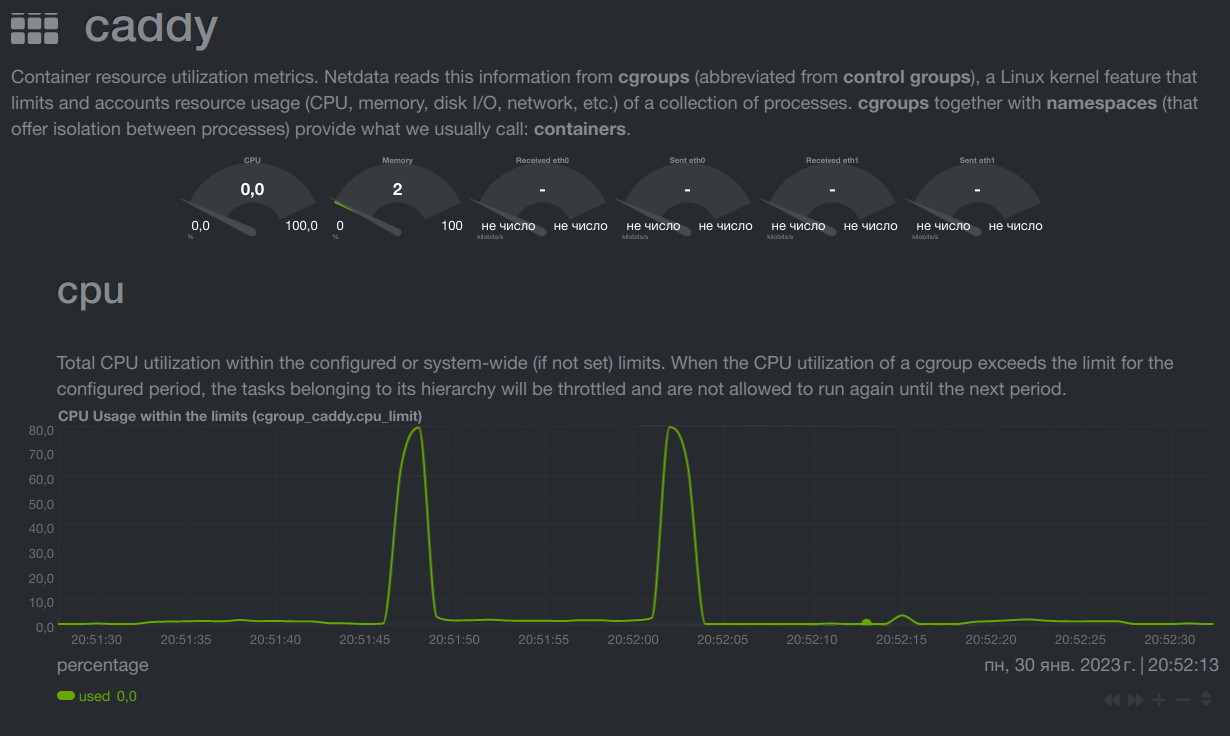Pan the chart forward using fast-forward icon

(1134, 699)
